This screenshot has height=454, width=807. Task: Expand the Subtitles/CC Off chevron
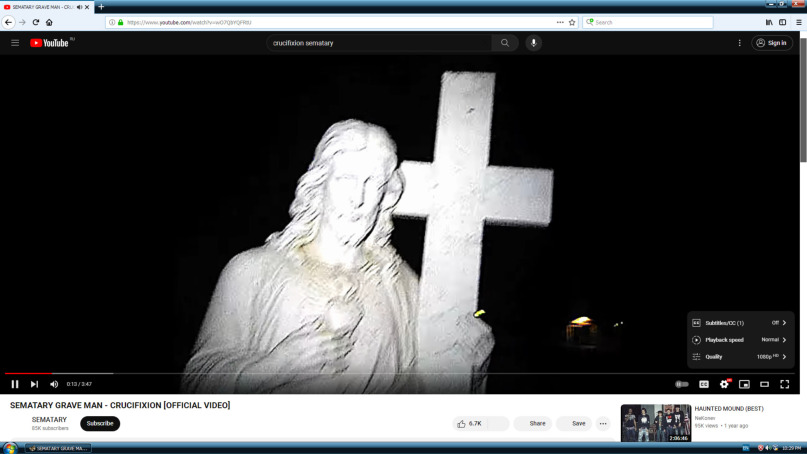pyautogui.click(x=784, y=323)
